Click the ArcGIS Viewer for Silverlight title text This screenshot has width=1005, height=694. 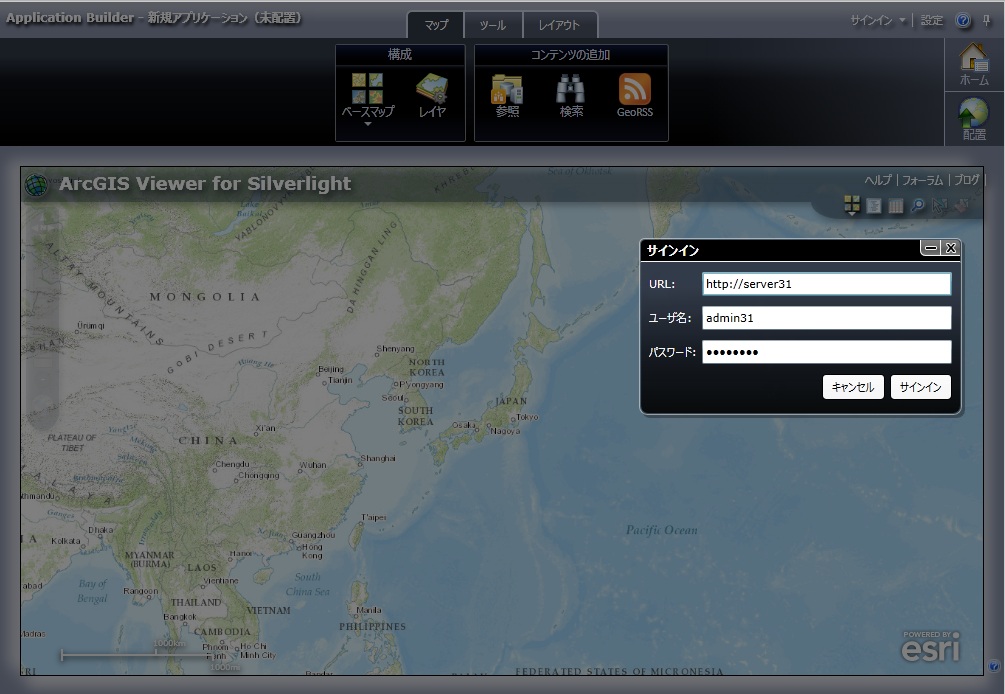coord(205,184)
